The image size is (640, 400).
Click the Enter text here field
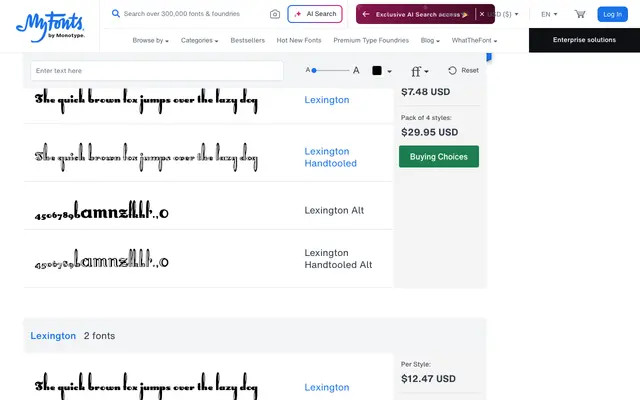coord(157,71)
